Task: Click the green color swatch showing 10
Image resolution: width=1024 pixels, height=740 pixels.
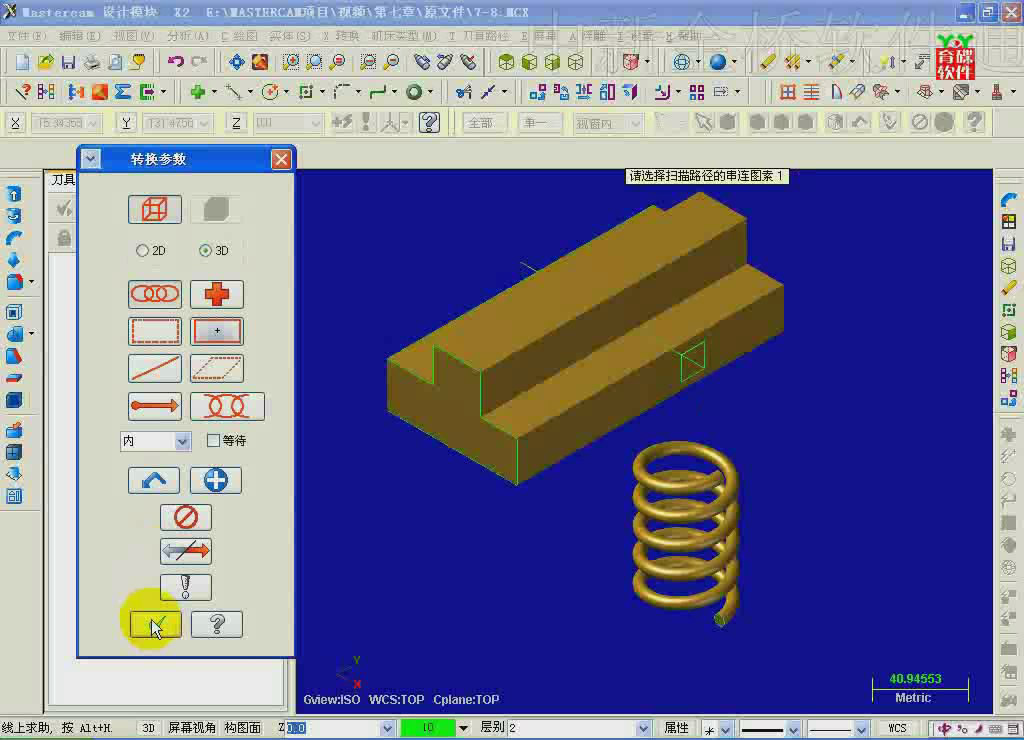Action: [428, 728]
